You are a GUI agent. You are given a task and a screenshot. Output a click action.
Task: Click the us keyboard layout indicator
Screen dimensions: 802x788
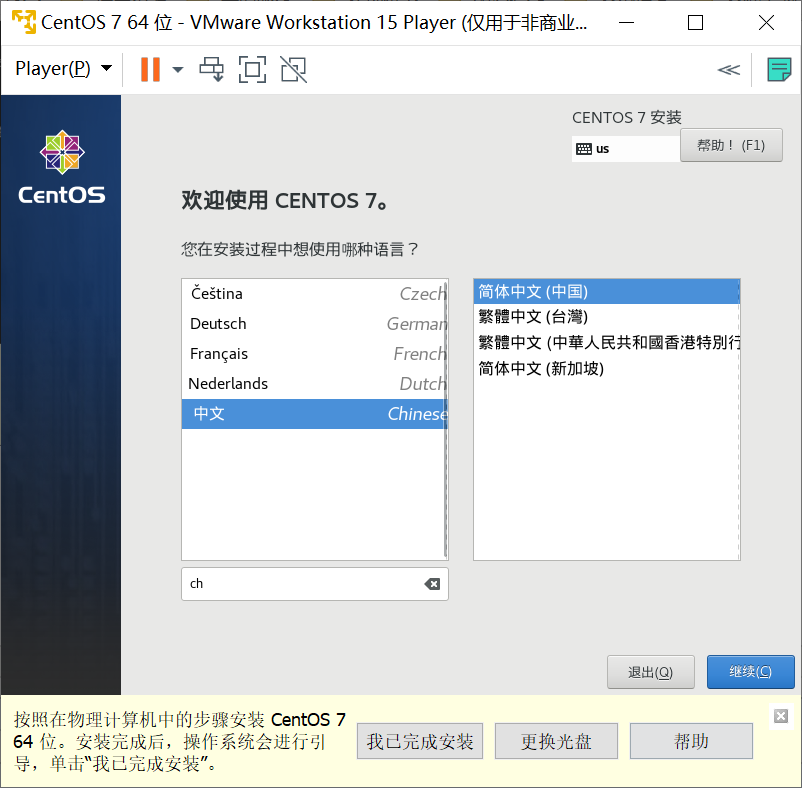click(626, 149)
